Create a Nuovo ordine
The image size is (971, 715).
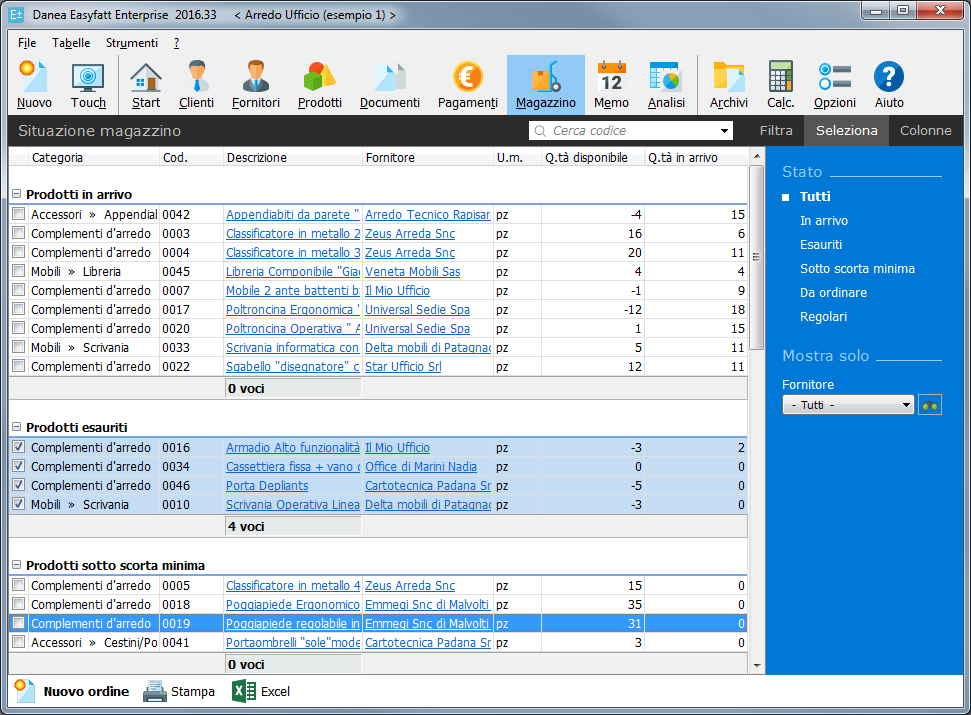(72, 691)
